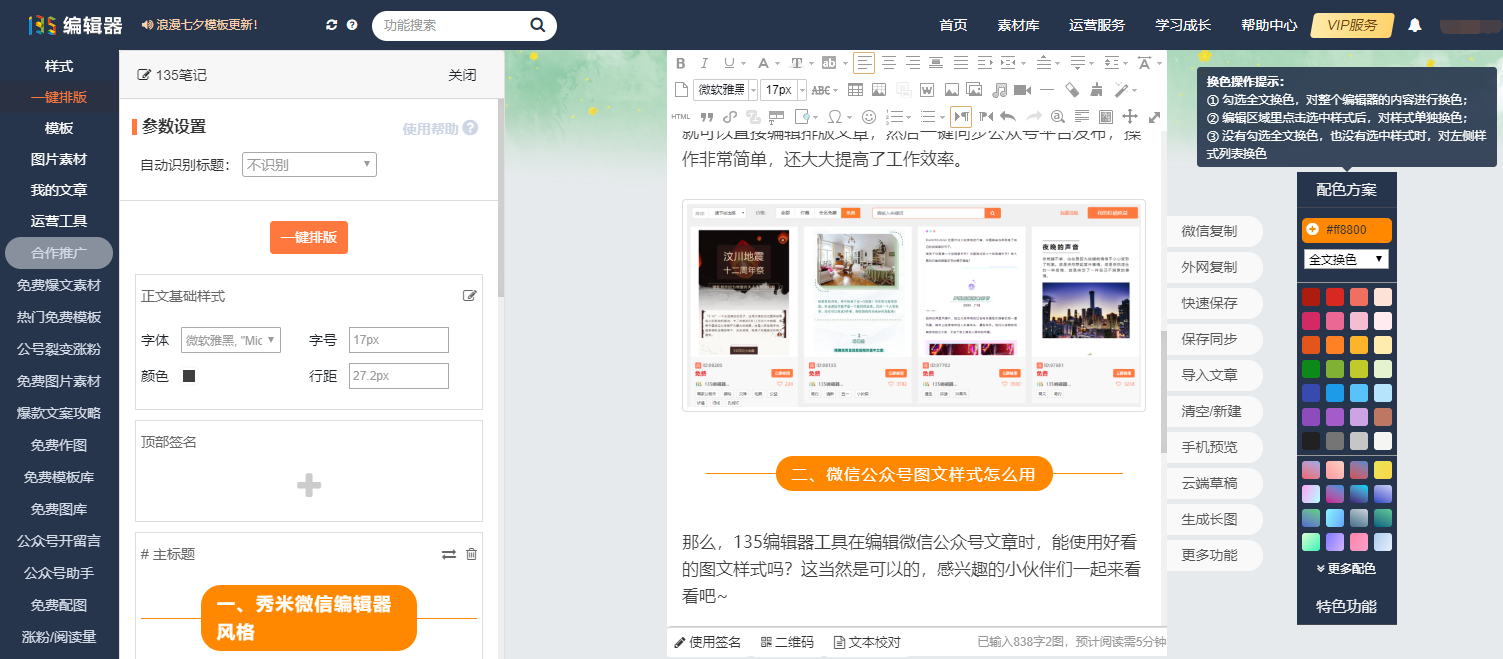Go to 首页 in the top navigation

click(x=954, y=25)
